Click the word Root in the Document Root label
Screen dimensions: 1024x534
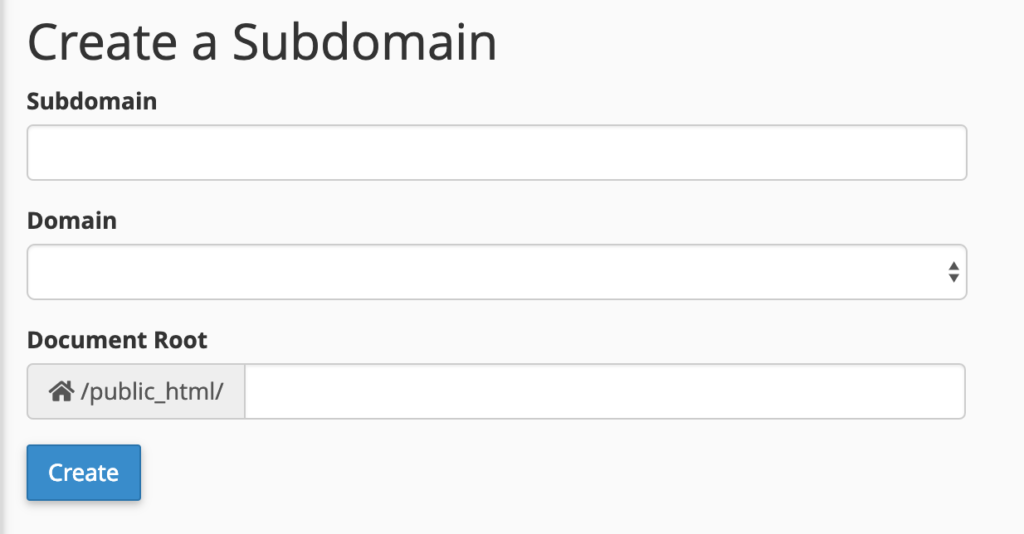click(180, 340)
